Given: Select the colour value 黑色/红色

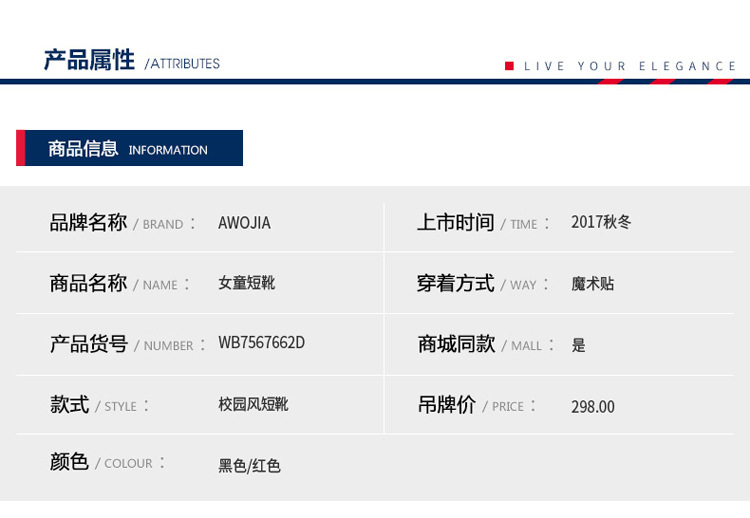Looking at the screenshot, I should click(249, 466).
